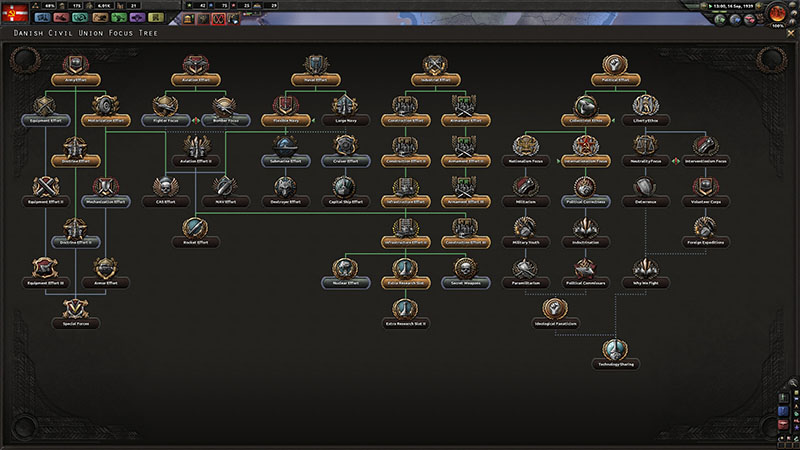
Task: Select the Armament Effort III focus
Action: pos(466,193)
